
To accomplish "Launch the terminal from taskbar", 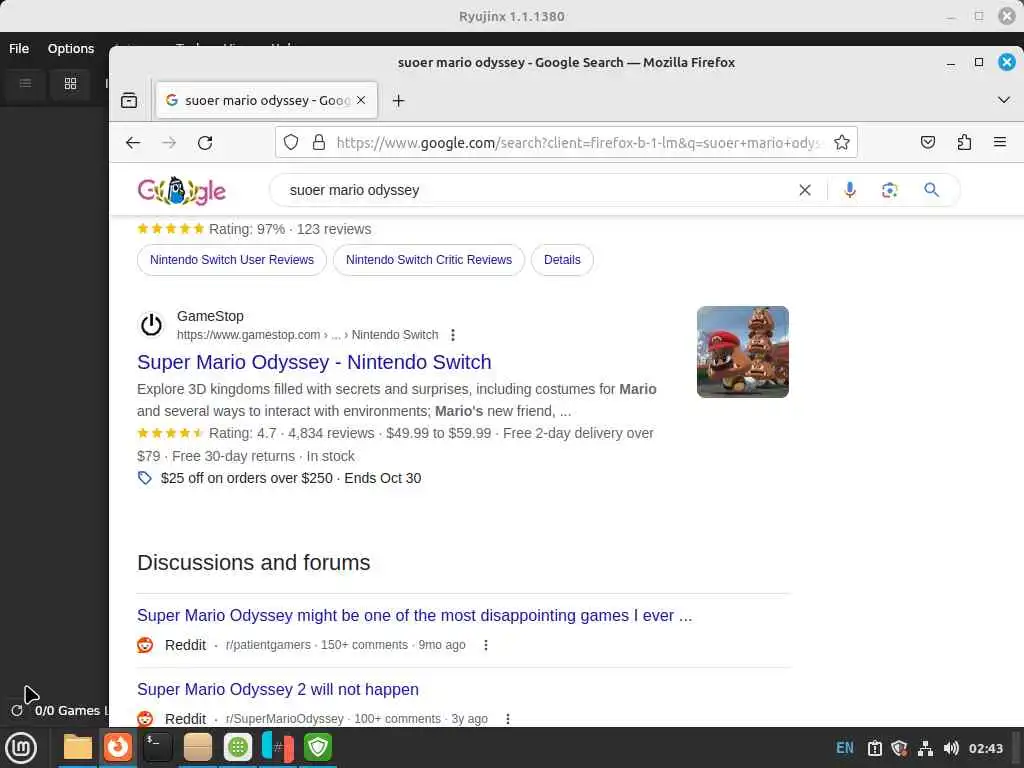I will tap(157, 748).
